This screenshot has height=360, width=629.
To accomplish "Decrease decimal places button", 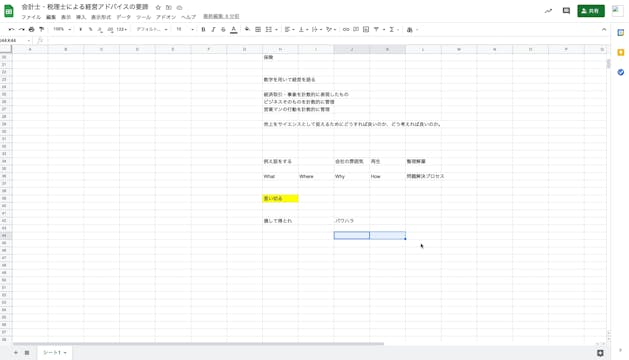I will [x=100, y=29].
